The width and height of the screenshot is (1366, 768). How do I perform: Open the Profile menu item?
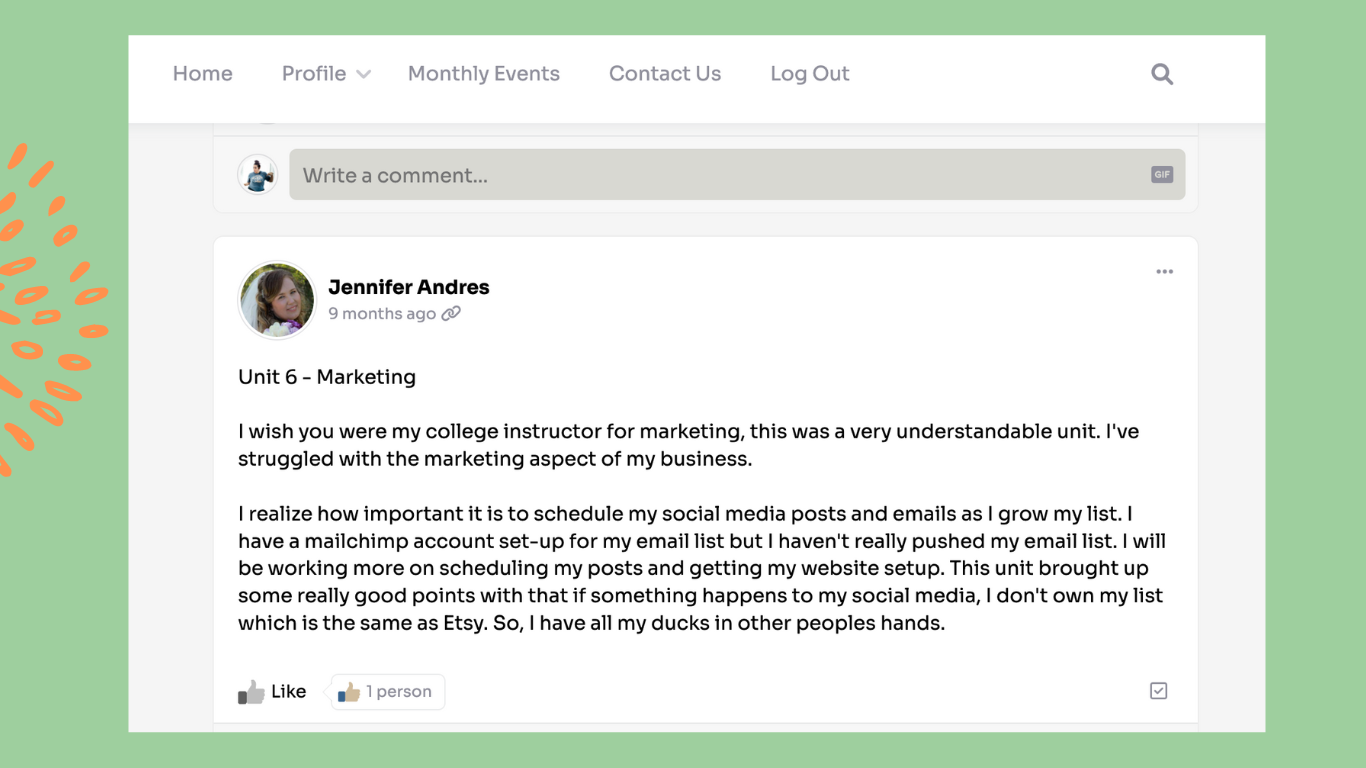pos(313,74)
